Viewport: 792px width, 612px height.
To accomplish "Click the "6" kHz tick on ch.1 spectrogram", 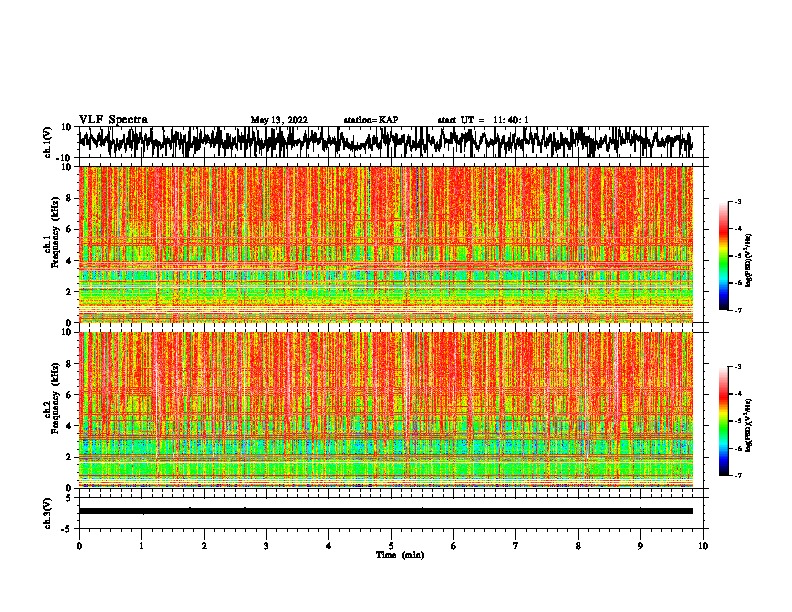I will 69,229.
